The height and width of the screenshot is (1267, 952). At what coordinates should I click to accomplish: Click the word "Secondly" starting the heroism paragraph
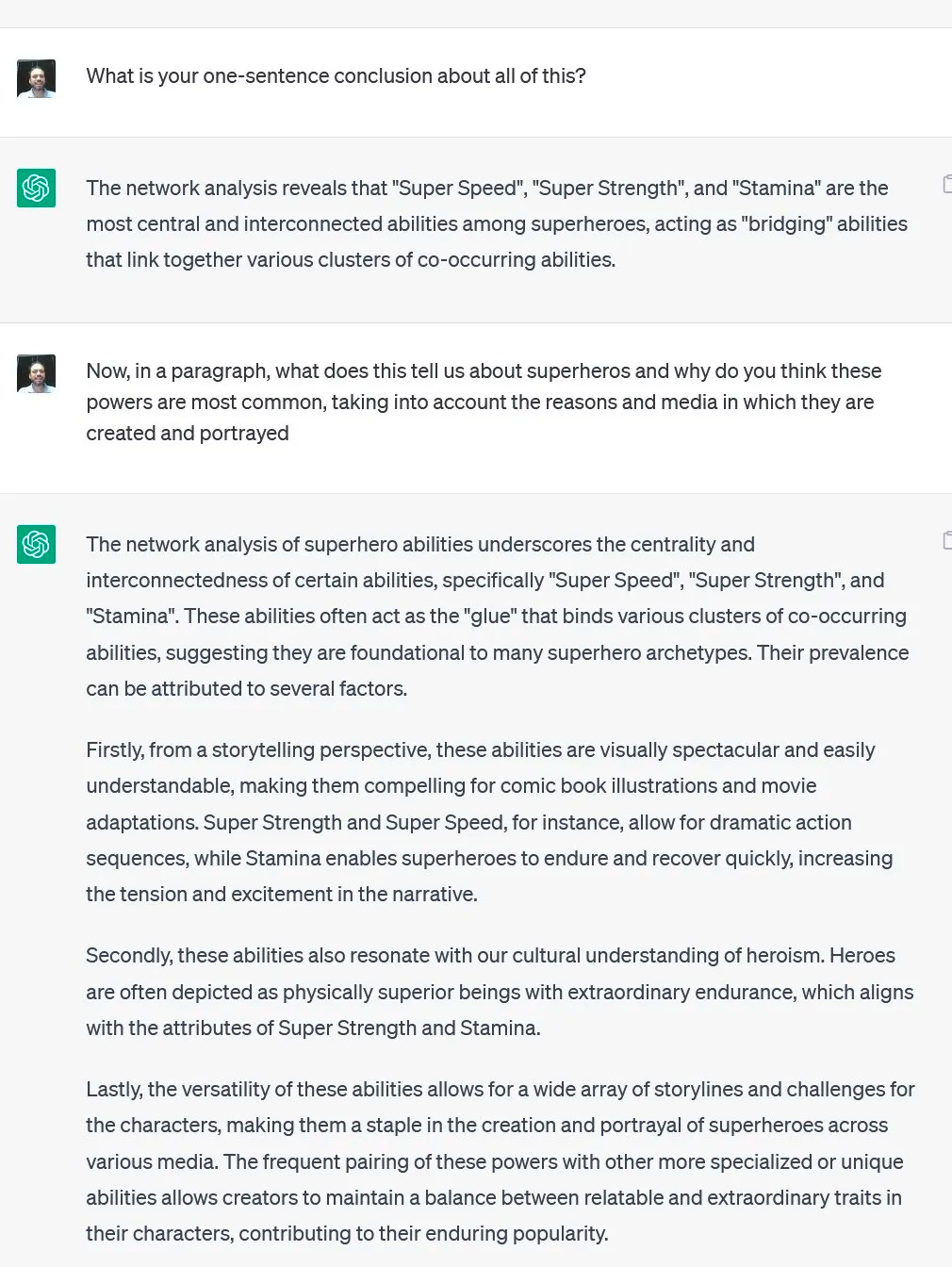(x=128, y=956)
